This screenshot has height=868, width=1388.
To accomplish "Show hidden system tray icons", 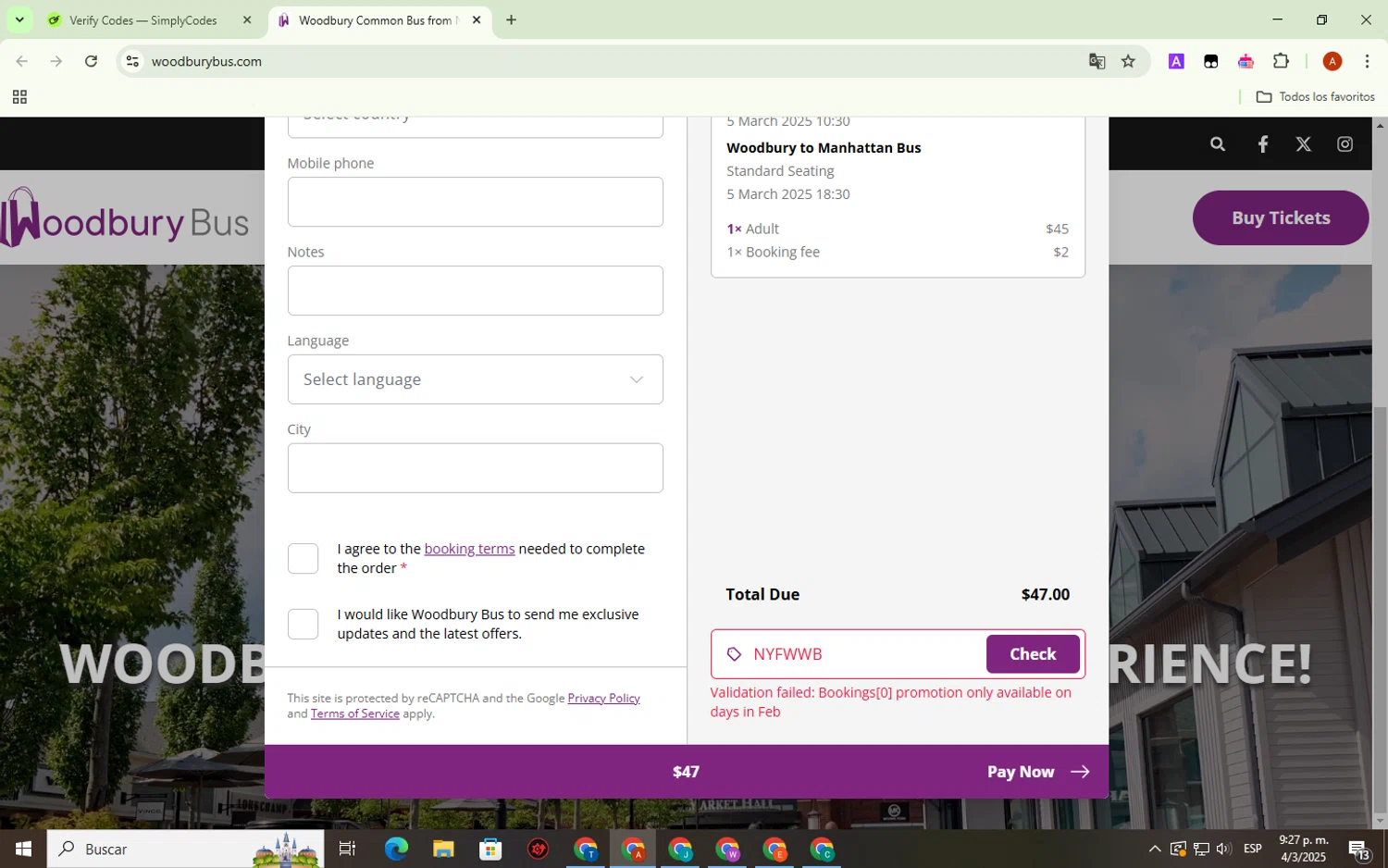I will point(1155,849).
